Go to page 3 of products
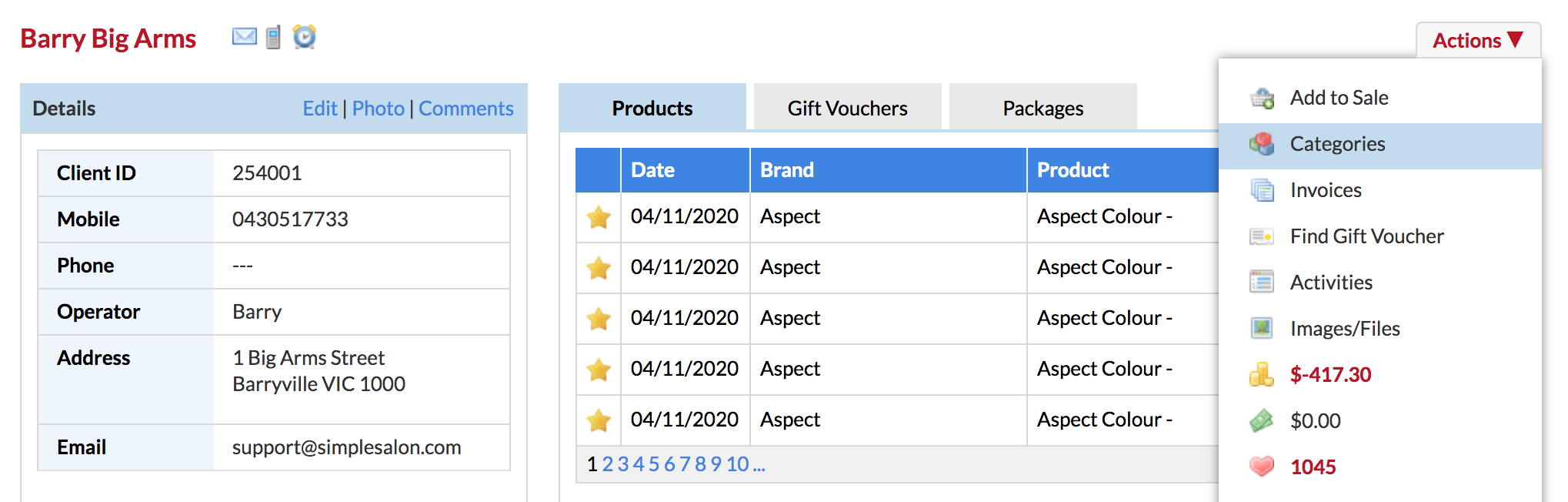The width and height of the screenshot is (1568, 502). pyautogui.click(x=622, y=464)
